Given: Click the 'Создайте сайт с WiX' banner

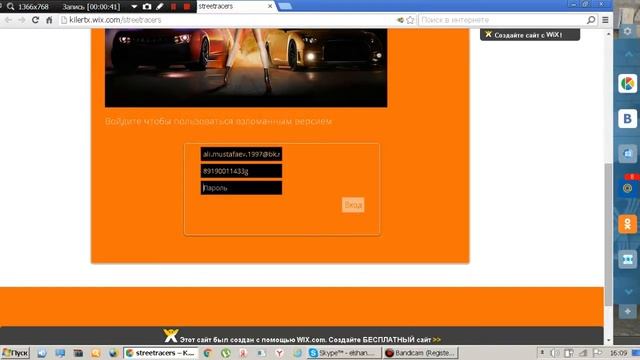Looking at the screenshot, I should (x=530, y=35).
